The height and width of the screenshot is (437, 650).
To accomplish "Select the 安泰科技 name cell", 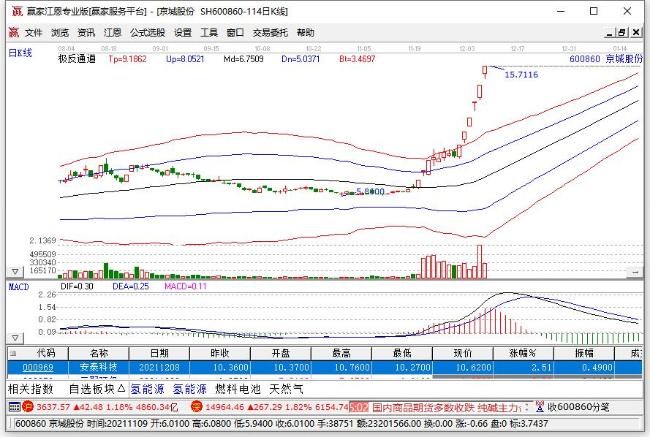I will [99, 367].
